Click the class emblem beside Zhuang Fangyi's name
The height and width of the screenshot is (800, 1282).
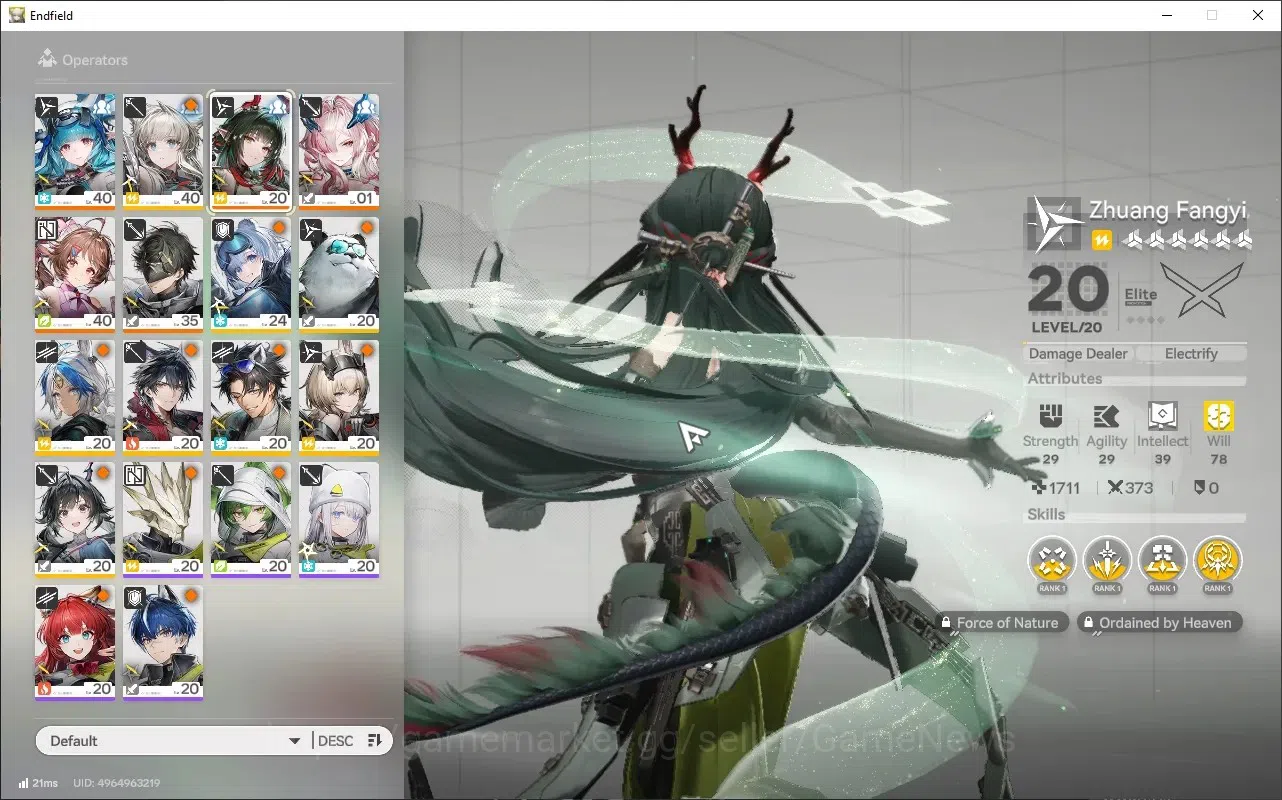[1054, 223]
